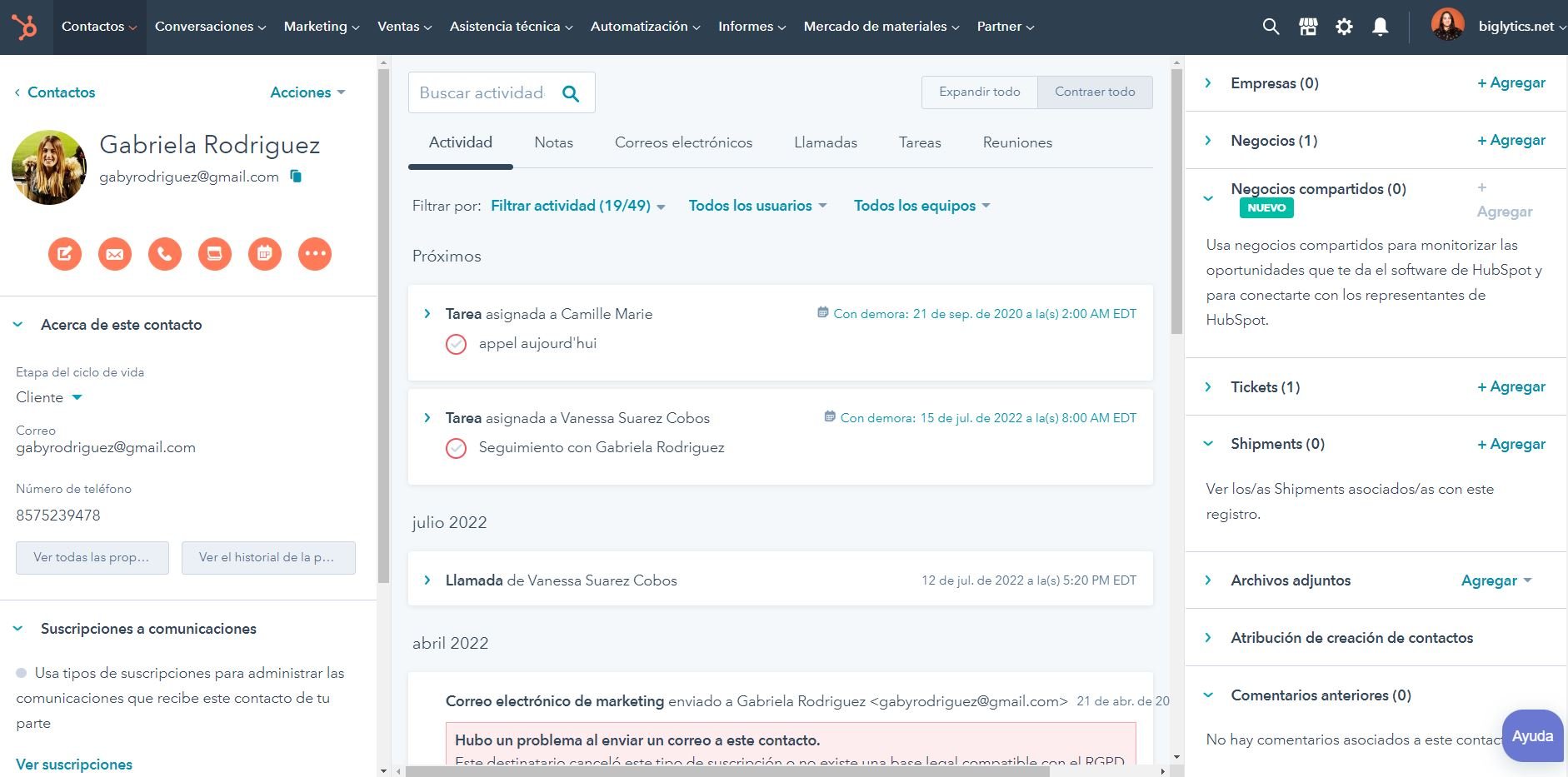Open Filtrar actividad (19/49) dropdown
This screenshot has height=777, width=1568.
pyautogui.click(x=577, y=206)
